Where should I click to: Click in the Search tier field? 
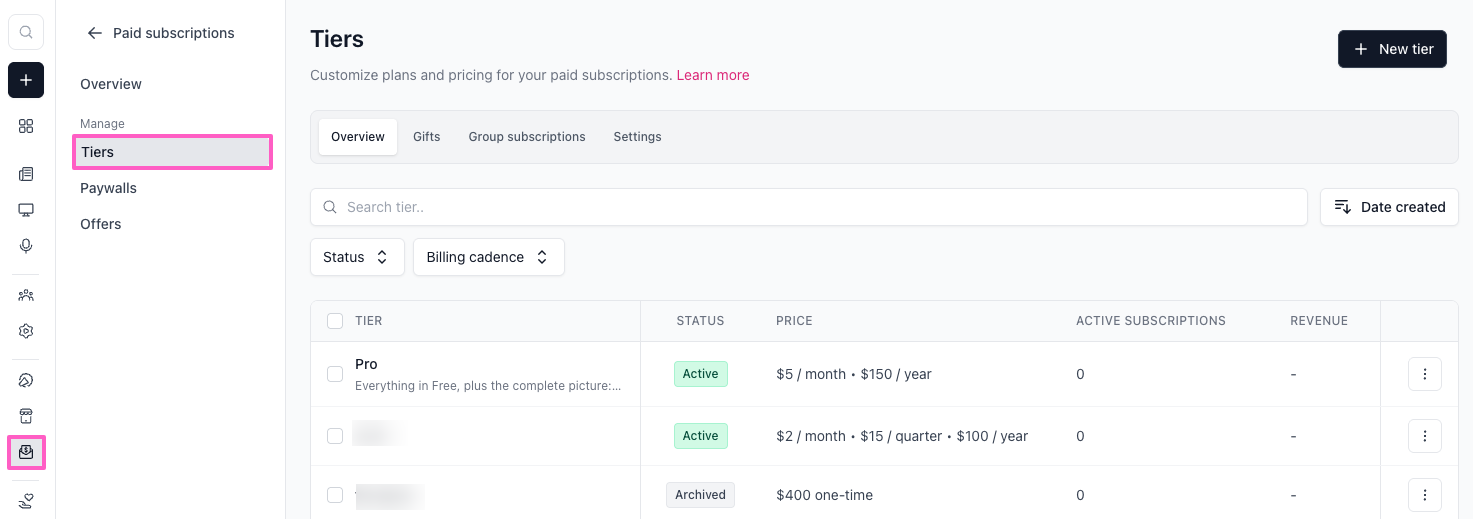[809, 207]
